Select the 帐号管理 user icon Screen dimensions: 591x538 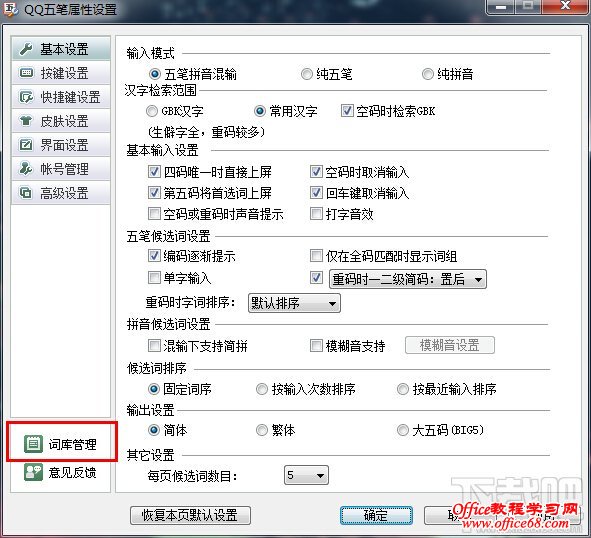click(x=26, y=169)
